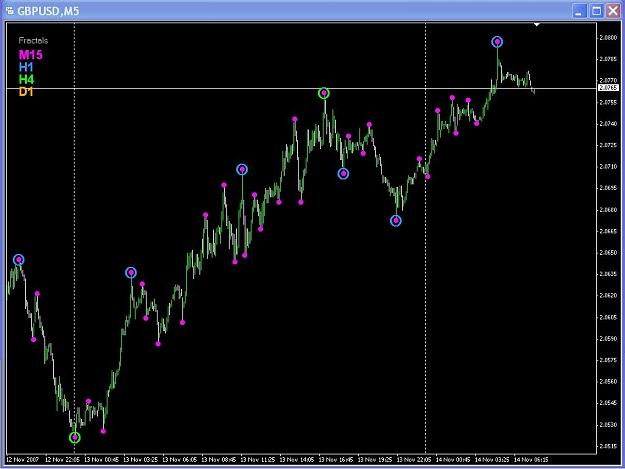Viewport: 625px width, 469px height.
Task: Close the GBPUSD,M5 chart window
Action: tap(613, 11)
